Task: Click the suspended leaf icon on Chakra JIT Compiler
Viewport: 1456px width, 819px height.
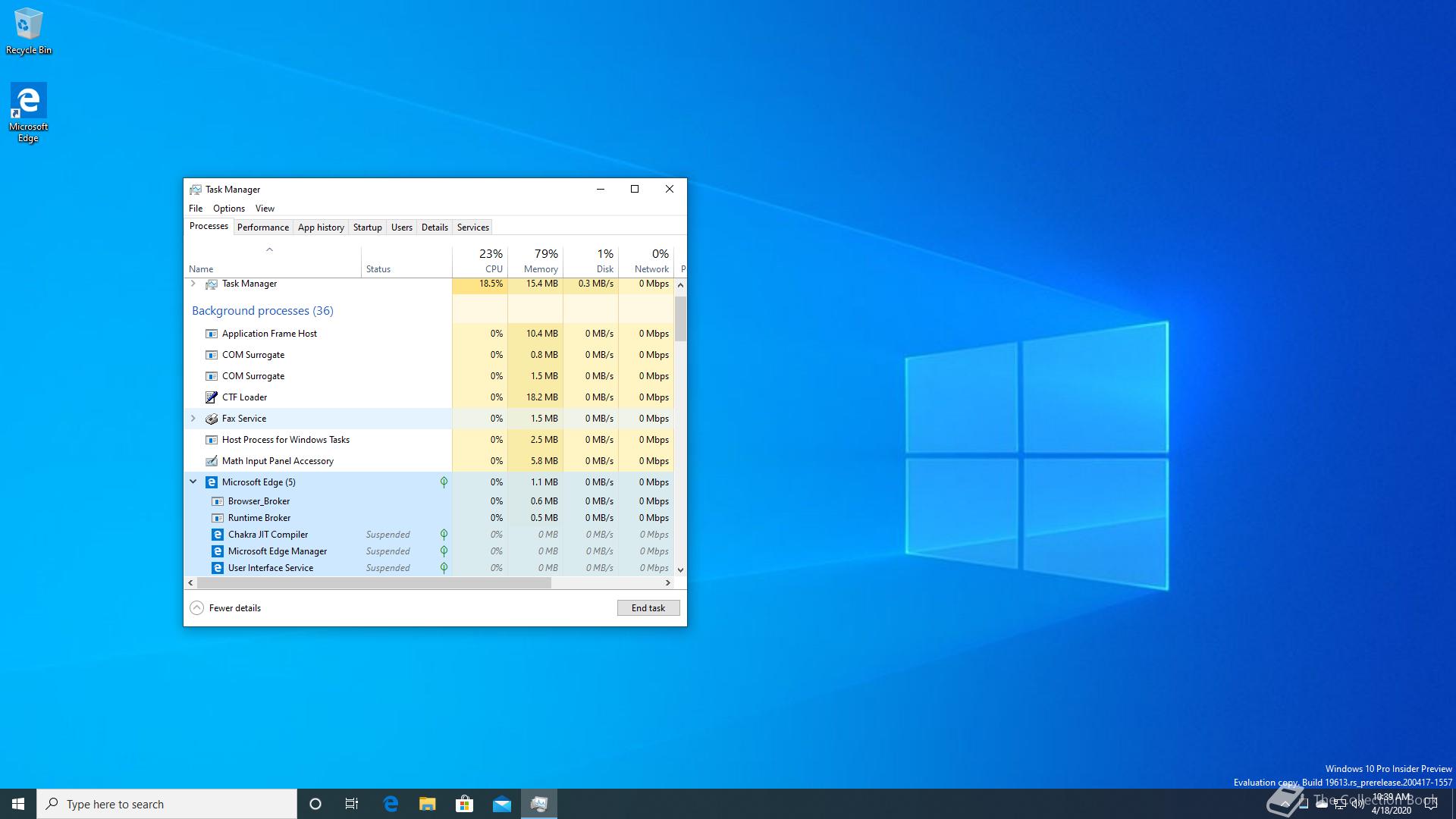Action: [x=444, y=535]
